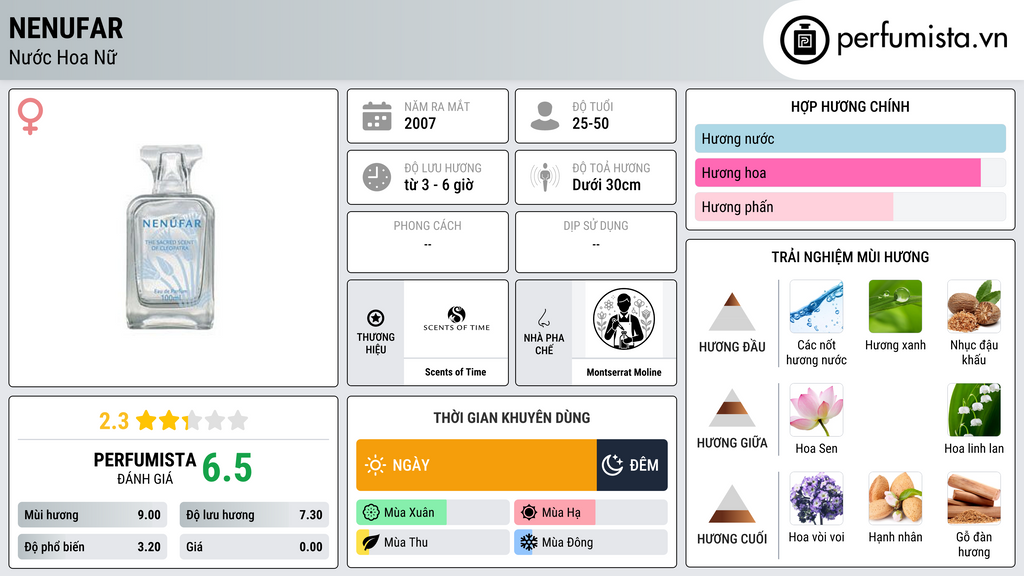Image resolution: width=1024 pixels, height=576 pixels.
Task: Click the Độ lưu hương 7.30 score
Action: 254,515
